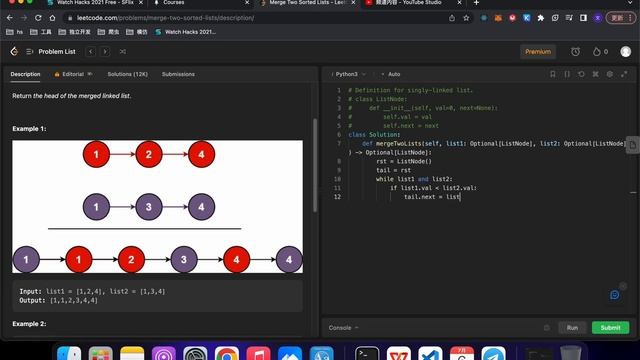The width and height of the screenshot is (640, 360).
Task: Open the Submissions tab
Action: [x=178, y=74]
